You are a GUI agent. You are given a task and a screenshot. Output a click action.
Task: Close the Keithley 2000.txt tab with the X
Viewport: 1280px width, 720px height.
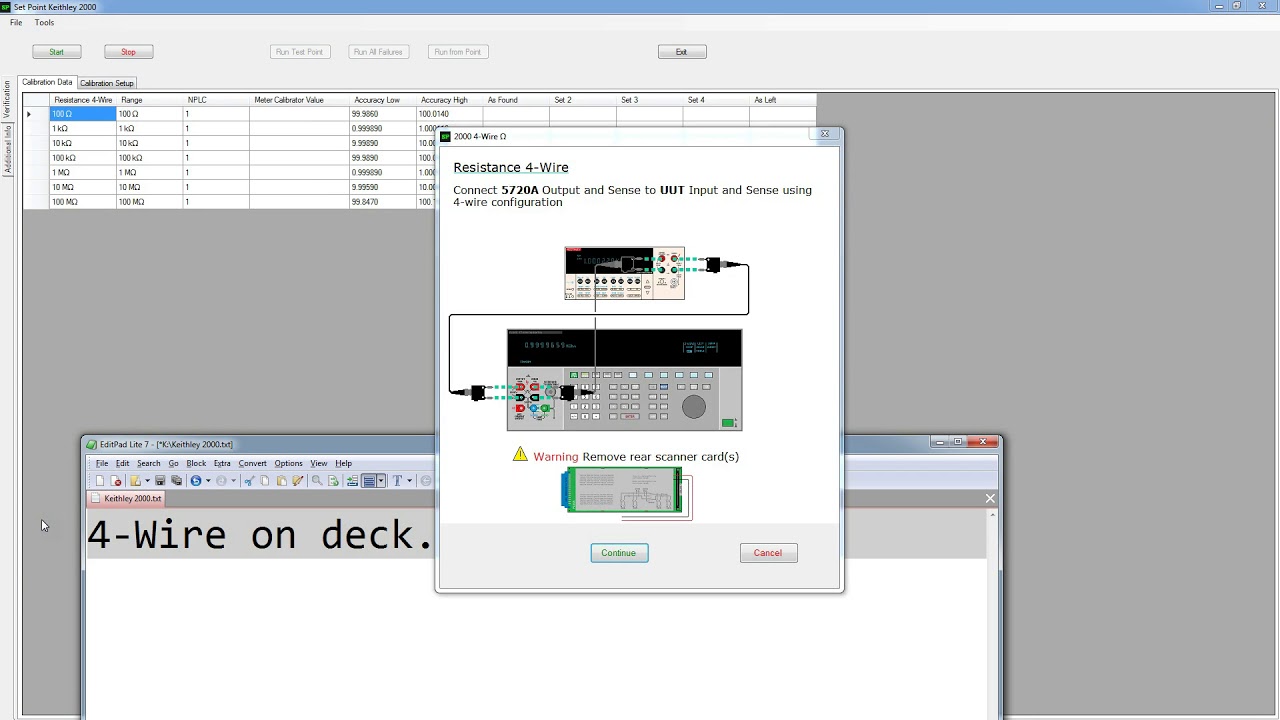(990, 498)
